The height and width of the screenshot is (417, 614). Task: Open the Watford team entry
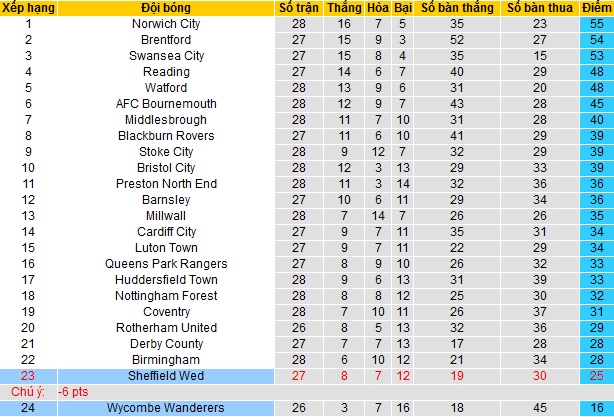tap(165, 88)
